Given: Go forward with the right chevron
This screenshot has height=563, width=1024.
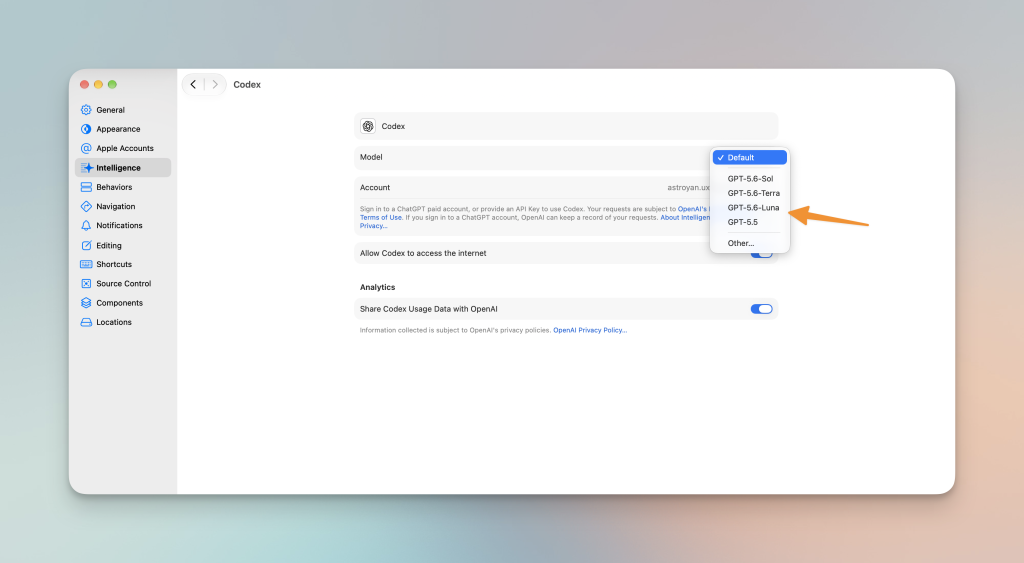Looking at the screenshot, I should coord(215,84).
